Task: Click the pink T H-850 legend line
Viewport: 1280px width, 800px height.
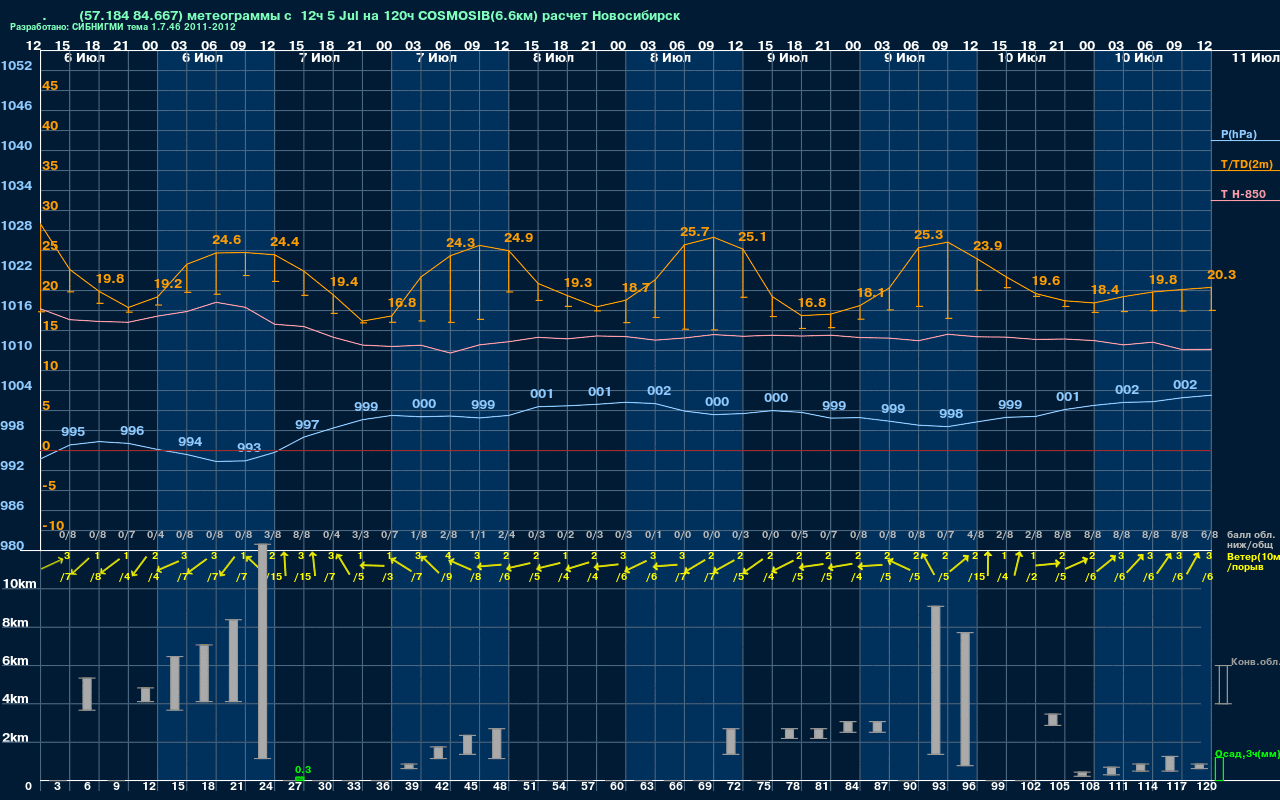Action: click(1245, 201)
